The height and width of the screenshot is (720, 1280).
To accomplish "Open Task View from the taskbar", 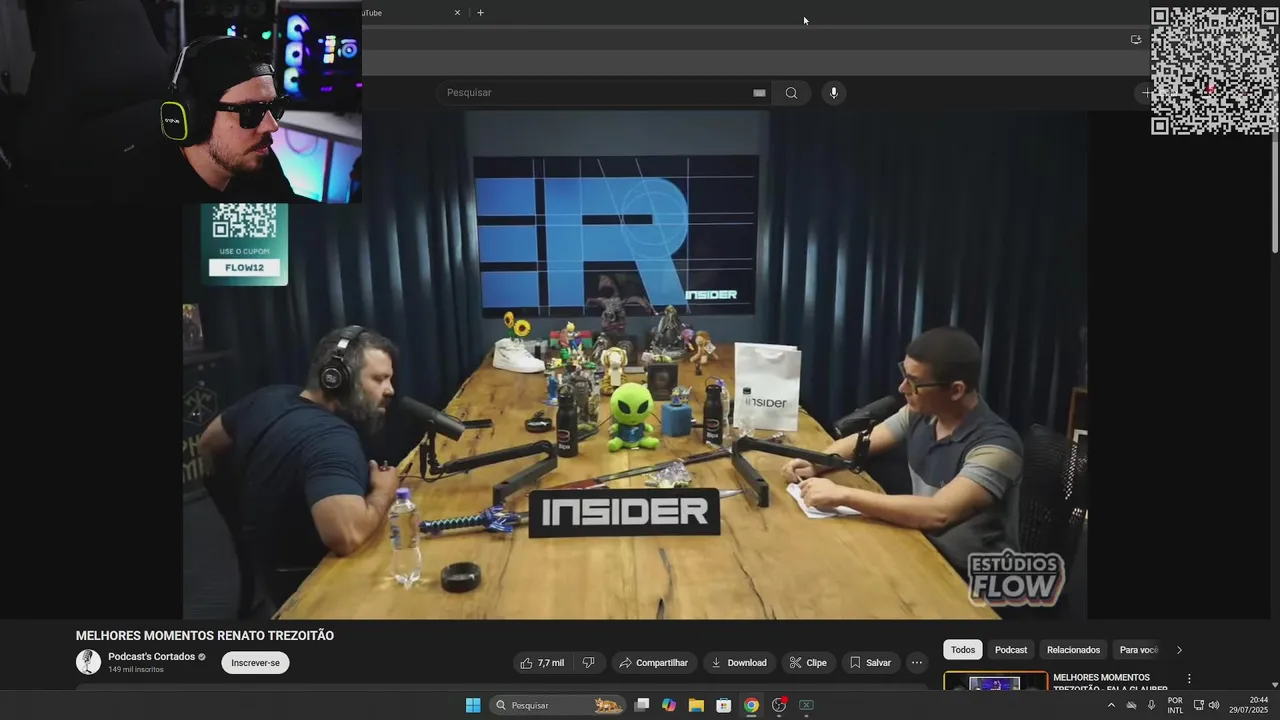I will 642,705.
